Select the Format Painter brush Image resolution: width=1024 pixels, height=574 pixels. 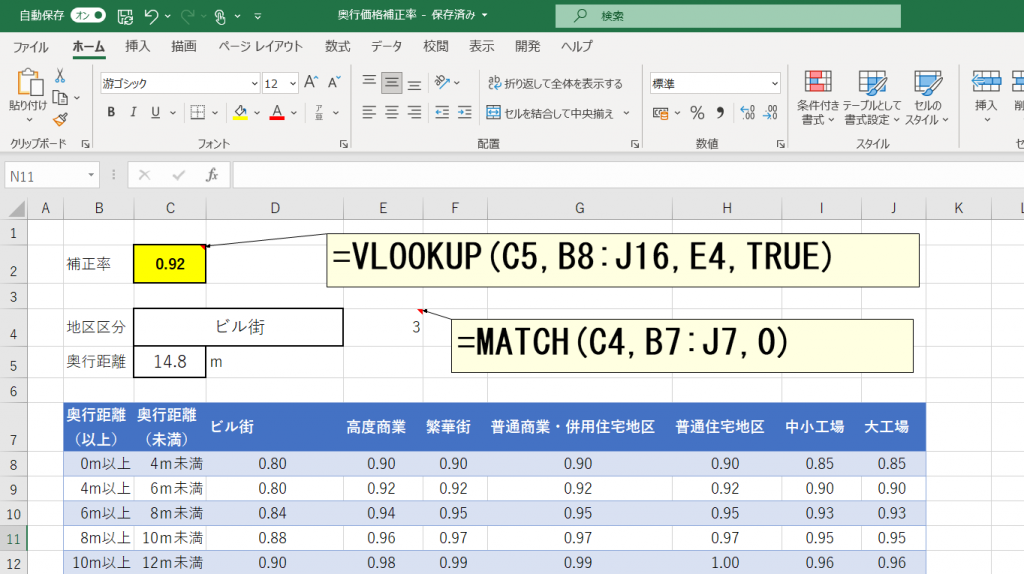(x=60, y=120)
